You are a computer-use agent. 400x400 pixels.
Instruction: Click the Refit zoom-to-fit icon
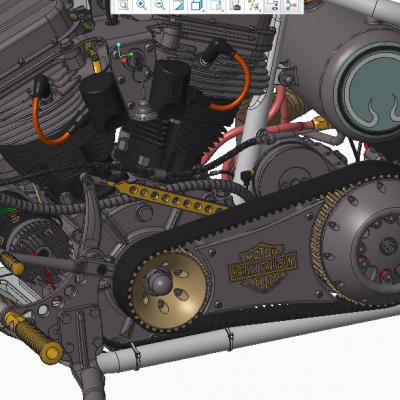[123, 5]
